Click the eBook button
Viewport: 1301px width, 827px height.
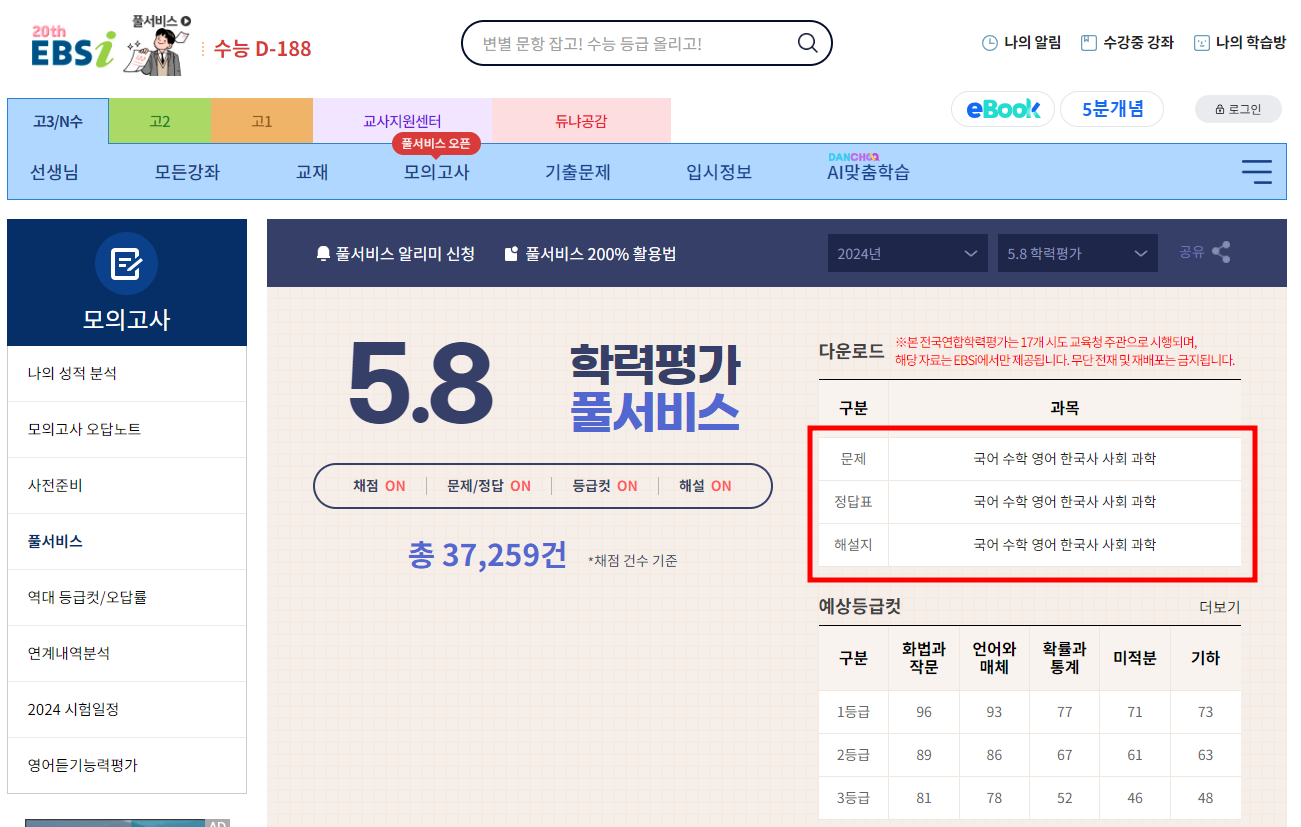coord(1002,110)
